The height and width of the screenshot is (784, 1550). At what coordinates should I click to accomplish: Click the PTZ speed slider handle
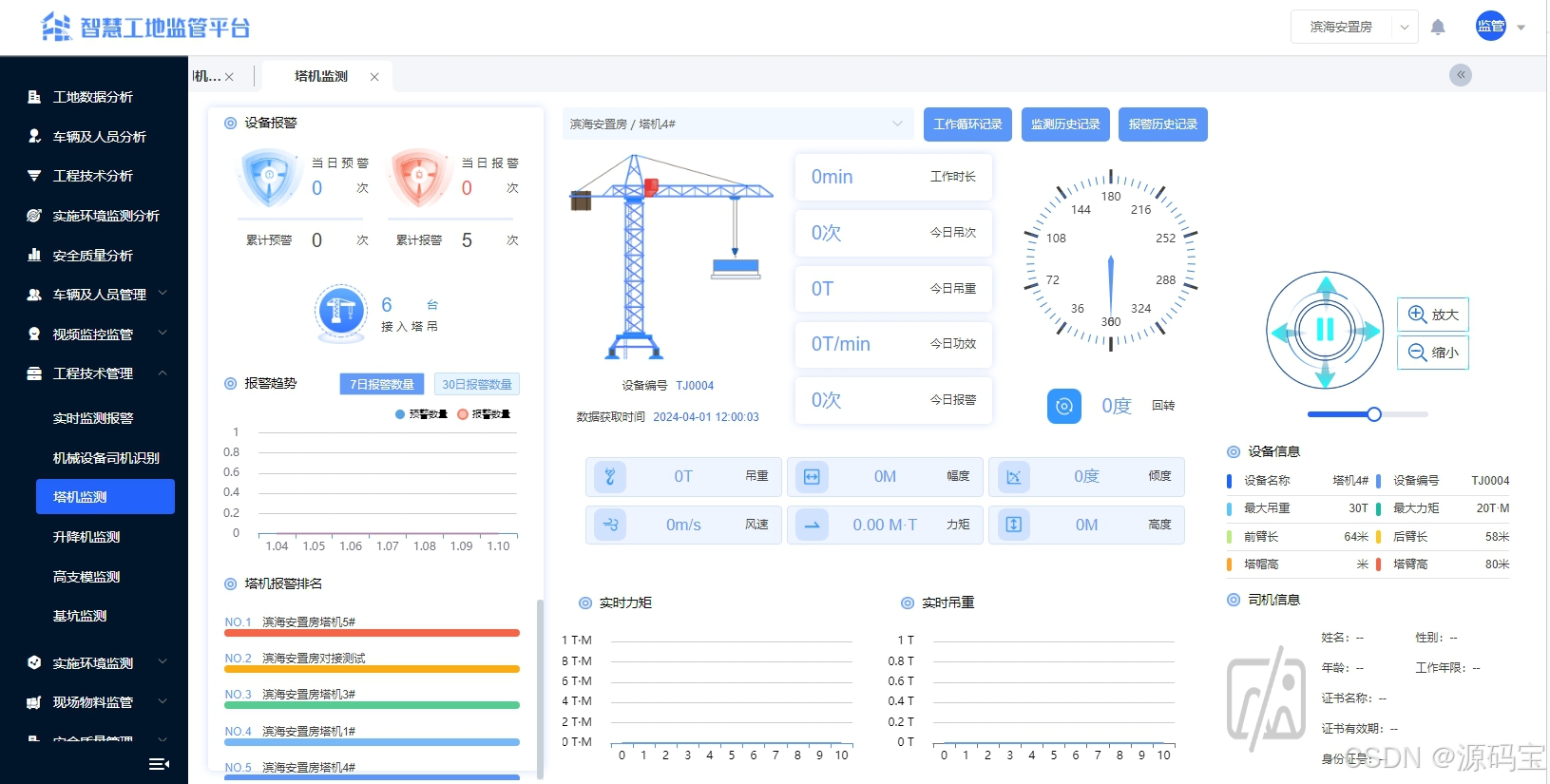1374,414
